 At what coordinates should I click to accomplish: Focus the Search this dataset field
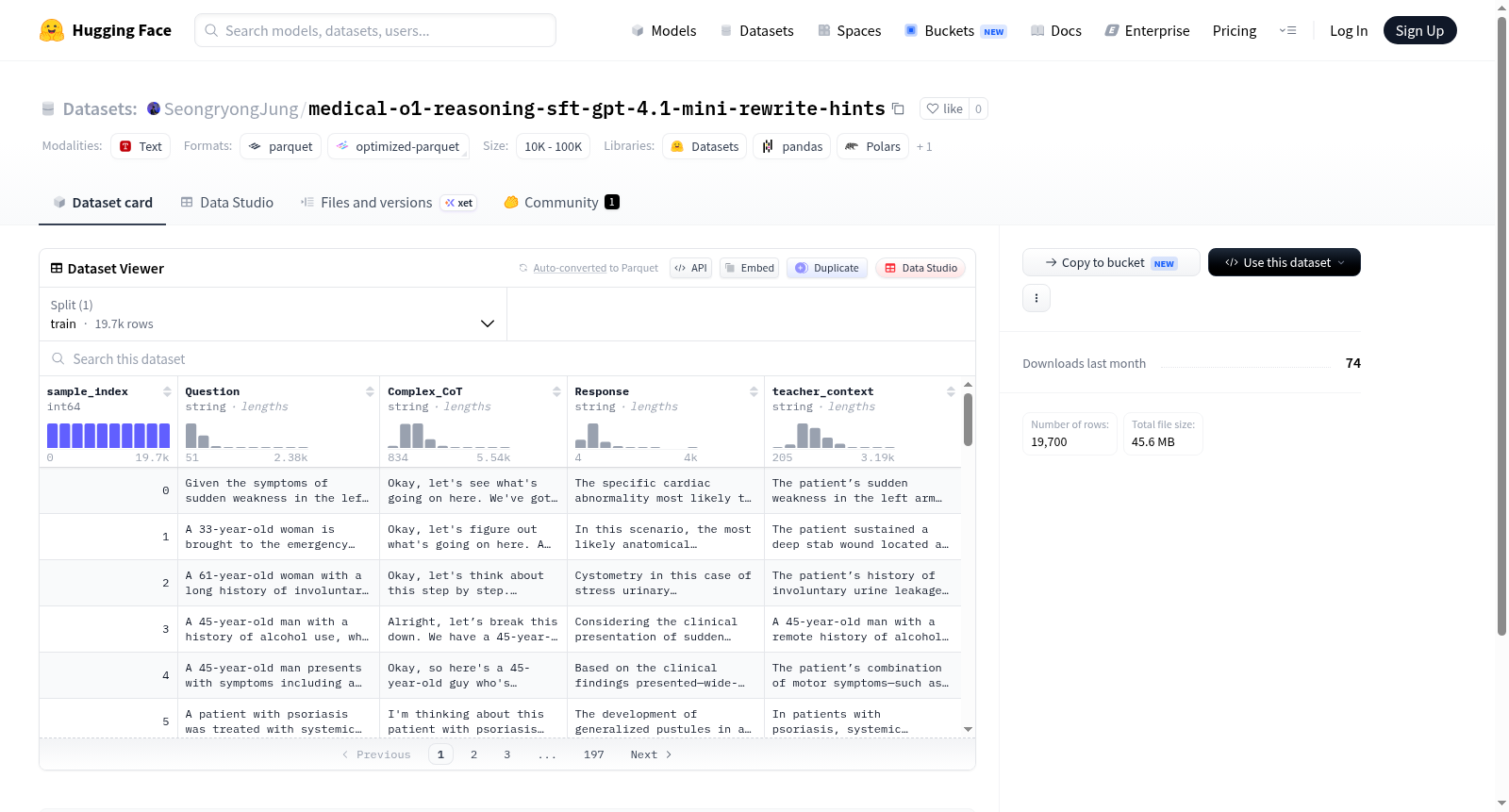(507, 358)
